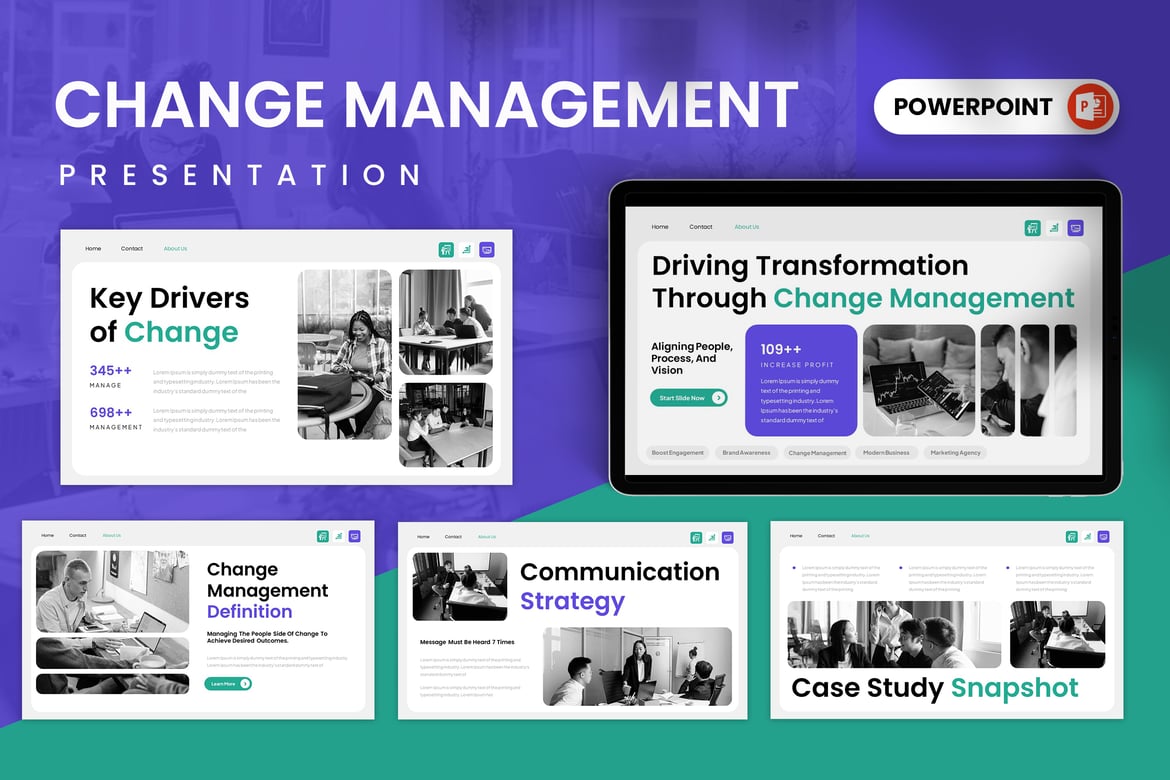
Task: Click growth chart icon on tablet slide
Action: [x=1054, y=228]
